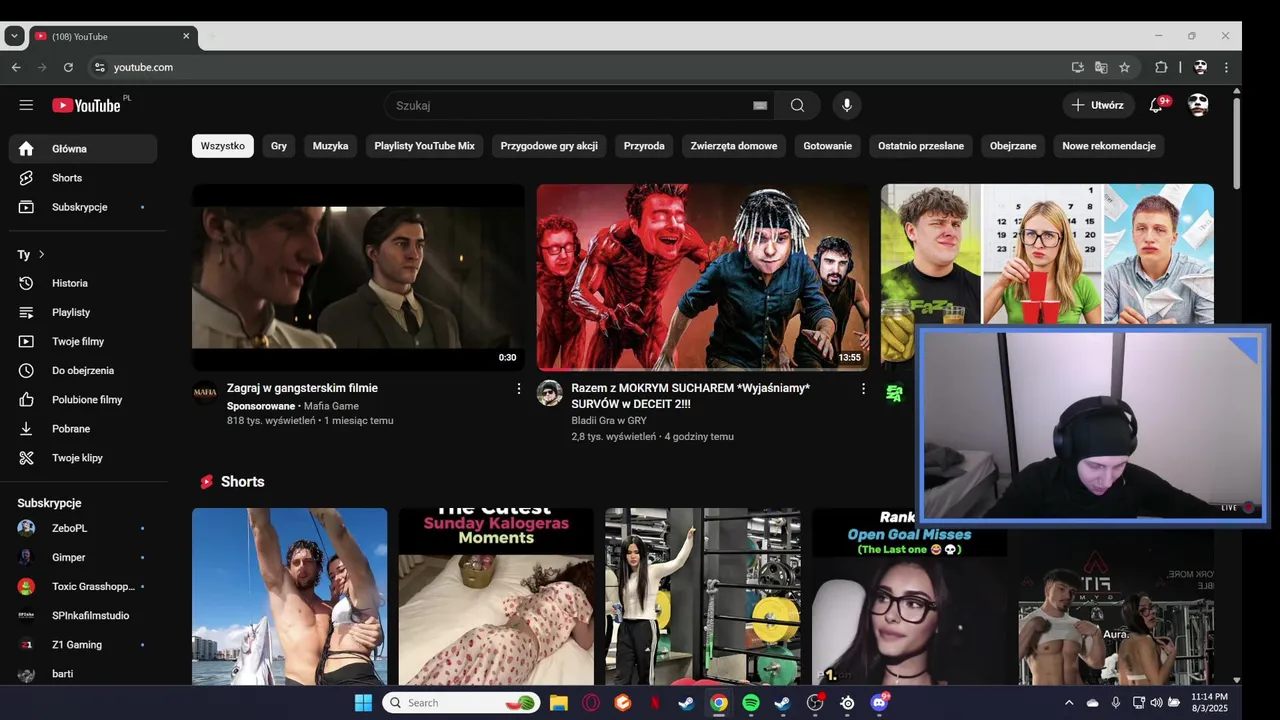Open Bladii Gra w GRY channel avatar
Screen dimensions: 1280x720
pos(549,393)
